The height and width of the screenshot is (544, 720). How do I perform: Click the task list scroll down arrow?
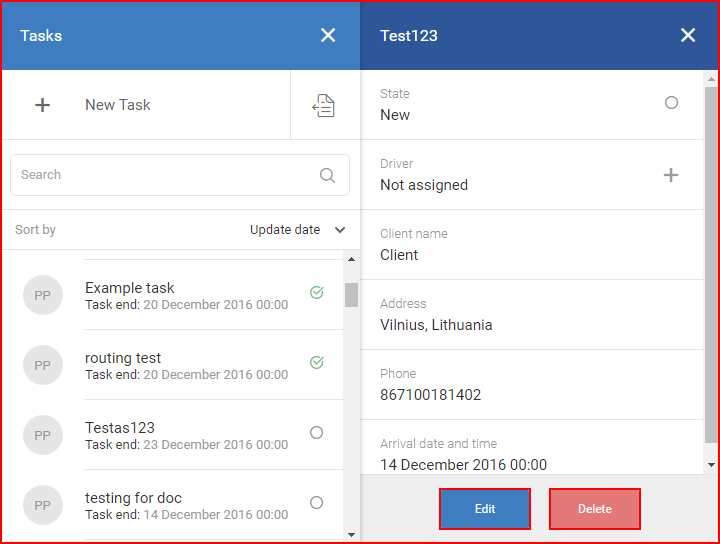pyautogui.click(x=351, y=534)
